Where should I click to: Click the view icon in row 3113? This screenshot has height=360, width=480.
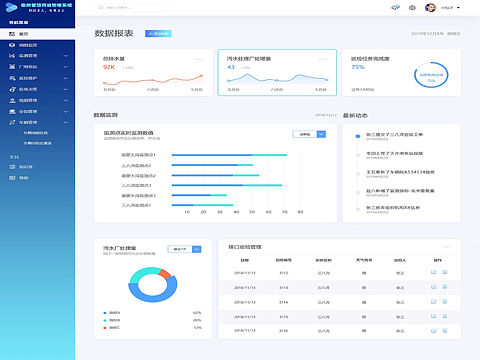click(434, 287)
